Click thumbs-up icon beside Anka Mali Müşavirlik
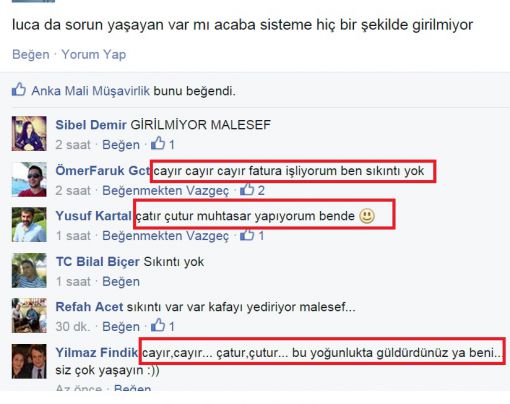510x404 pixels. point(19,89)
